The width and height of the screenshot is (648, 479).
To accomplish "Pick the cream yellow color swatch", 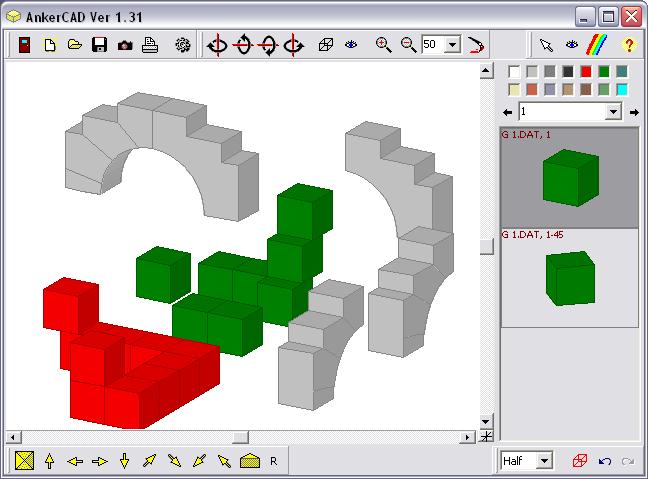I will pyautogui.click(x=514, y=90).
